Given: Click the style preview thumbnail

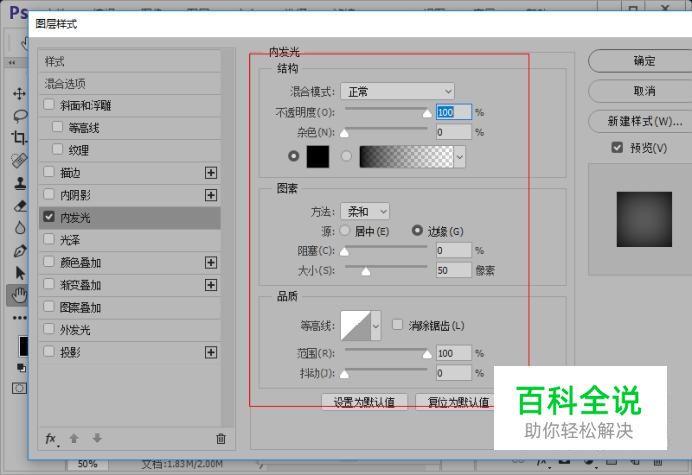Looking at the screenshot, I should point(644,219).
